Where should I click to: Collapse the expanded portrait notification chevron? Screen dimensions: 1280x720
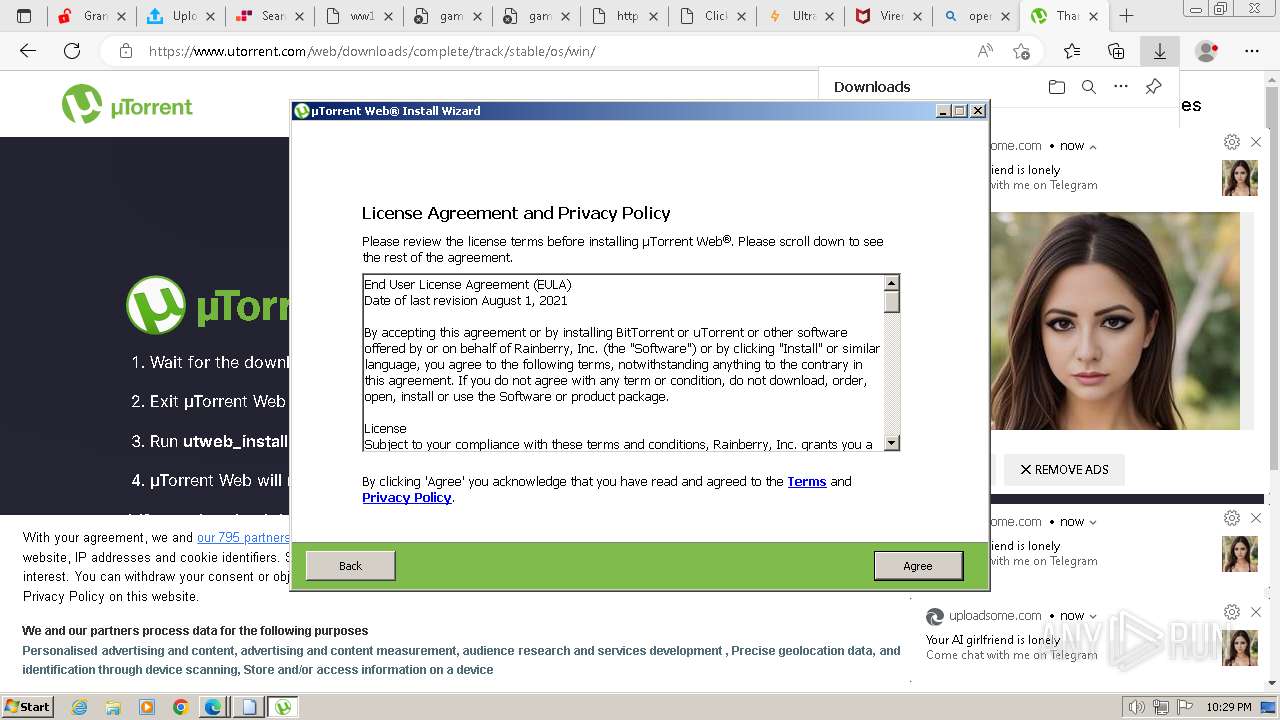(x=1093, y=146)
